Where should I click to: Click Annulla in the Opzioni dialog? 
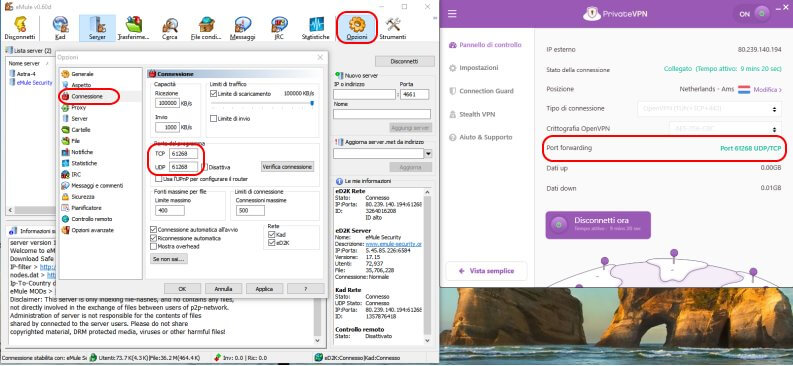223,289
